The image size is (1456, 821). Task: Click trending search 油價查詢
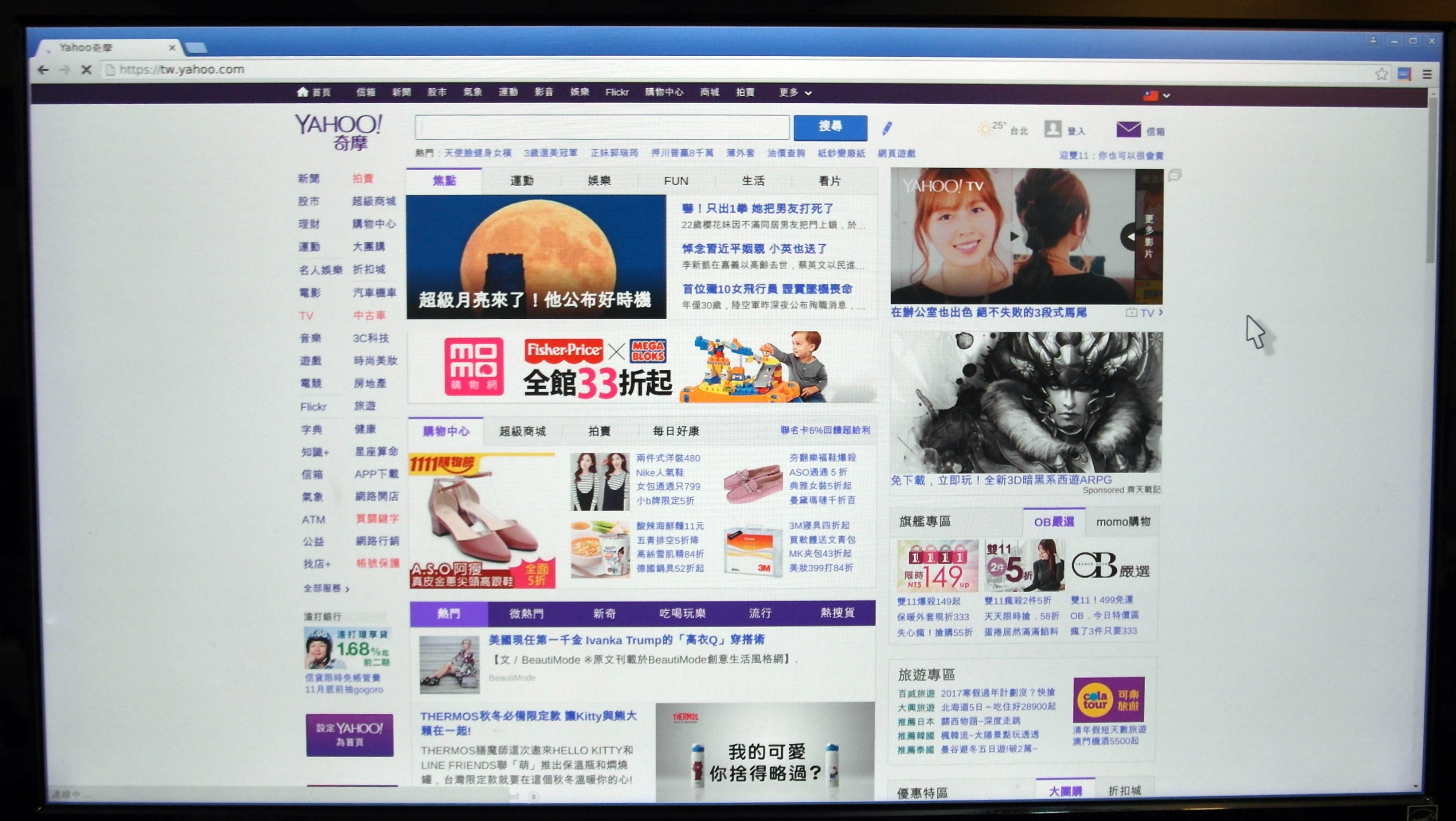click(x=786, y=153)
